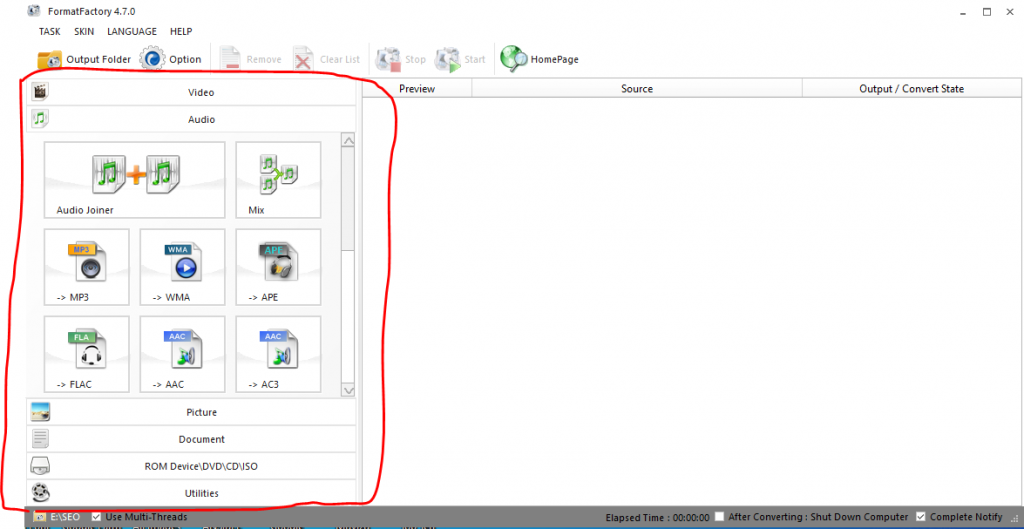Choose convert to APE format
This screenshot has height=529, width=1024.
click(x=278, y=266)
